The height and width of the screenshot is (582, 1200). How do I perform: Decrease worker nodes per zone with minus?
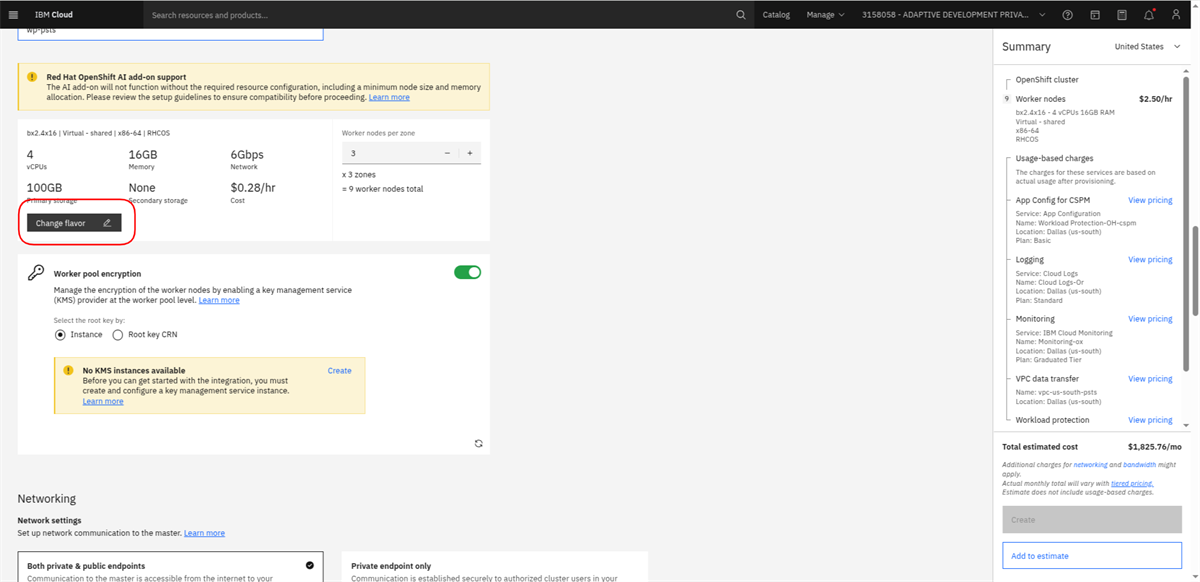coord(447,153)
